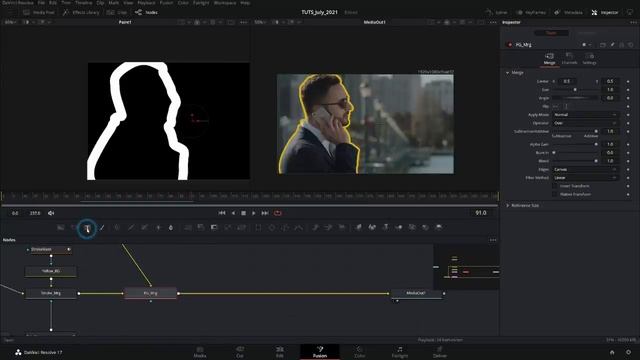
Task: Select the Text+ tool in toolbar
Action: click(x=87, y=228)
